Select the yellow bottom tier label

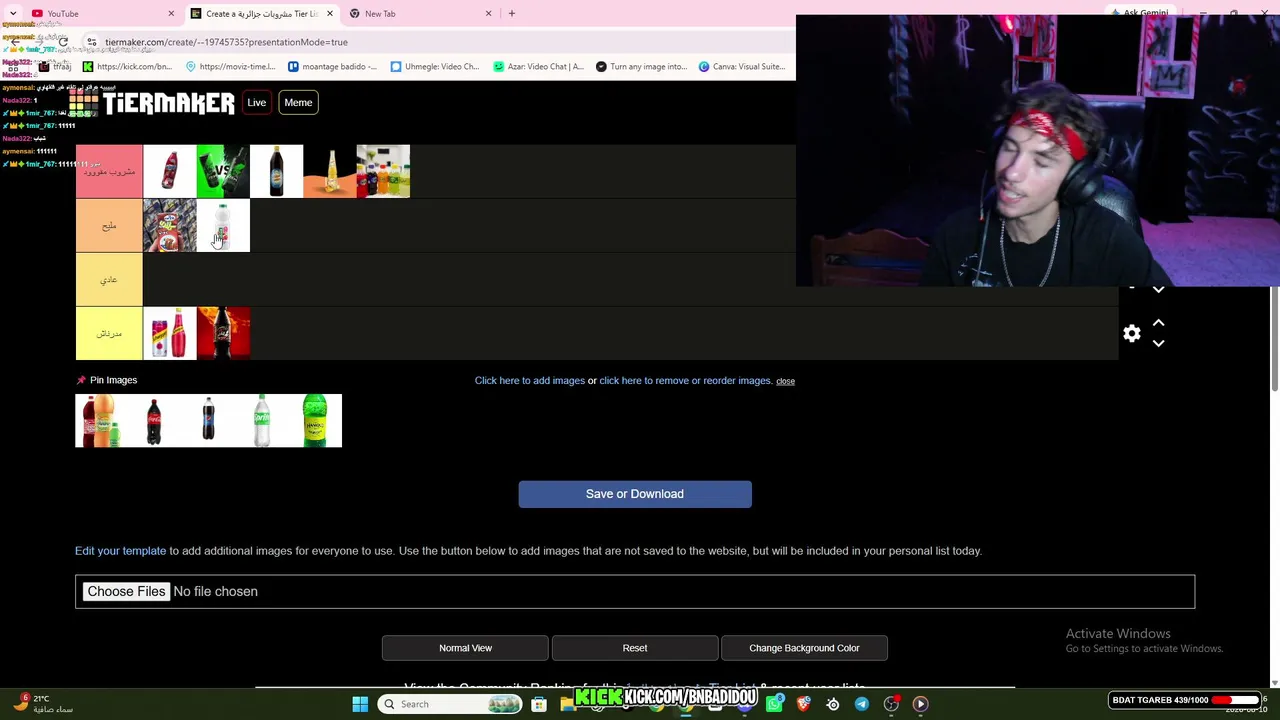click(109, 333)
